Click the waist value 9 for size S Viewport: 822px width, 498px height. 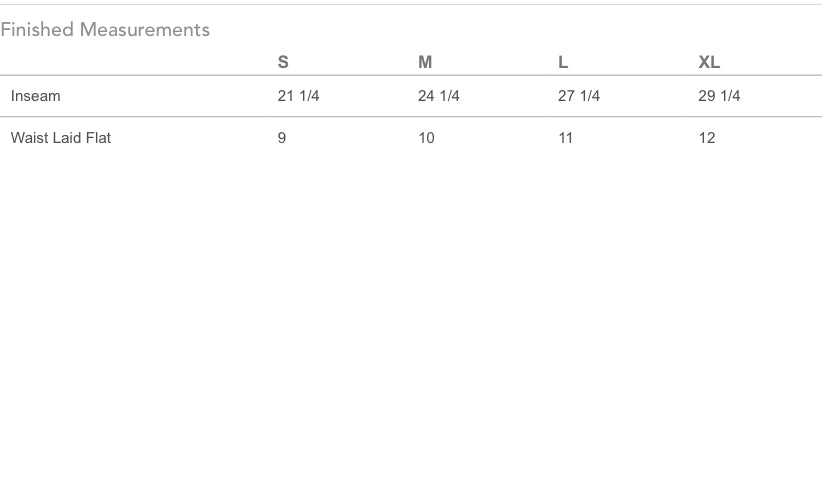[x=282, y=138]
